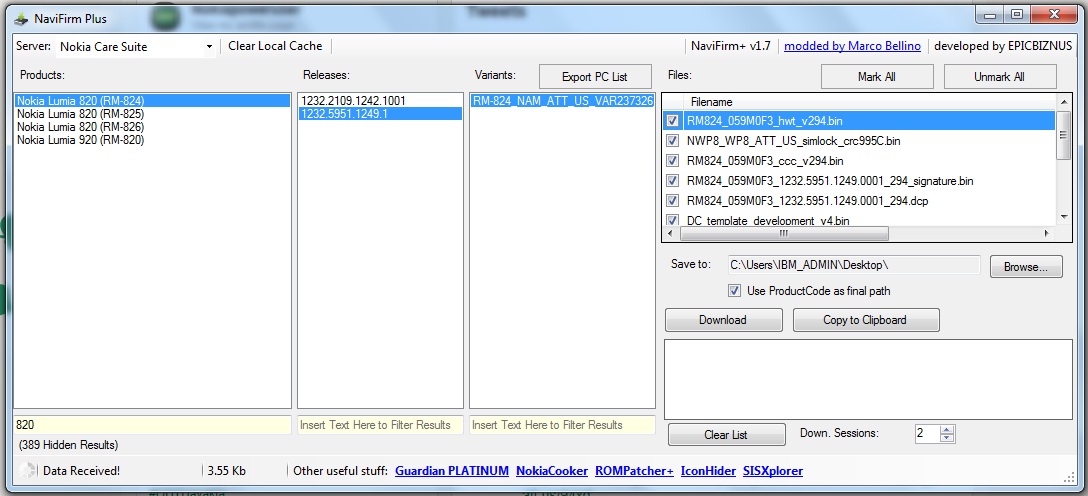Image resolution: width=1088 pixels, height=496 pixels.
Task: Click the files list horizontal scrollbar thumb
Action: pyautogui.click(x=782, y=234)
